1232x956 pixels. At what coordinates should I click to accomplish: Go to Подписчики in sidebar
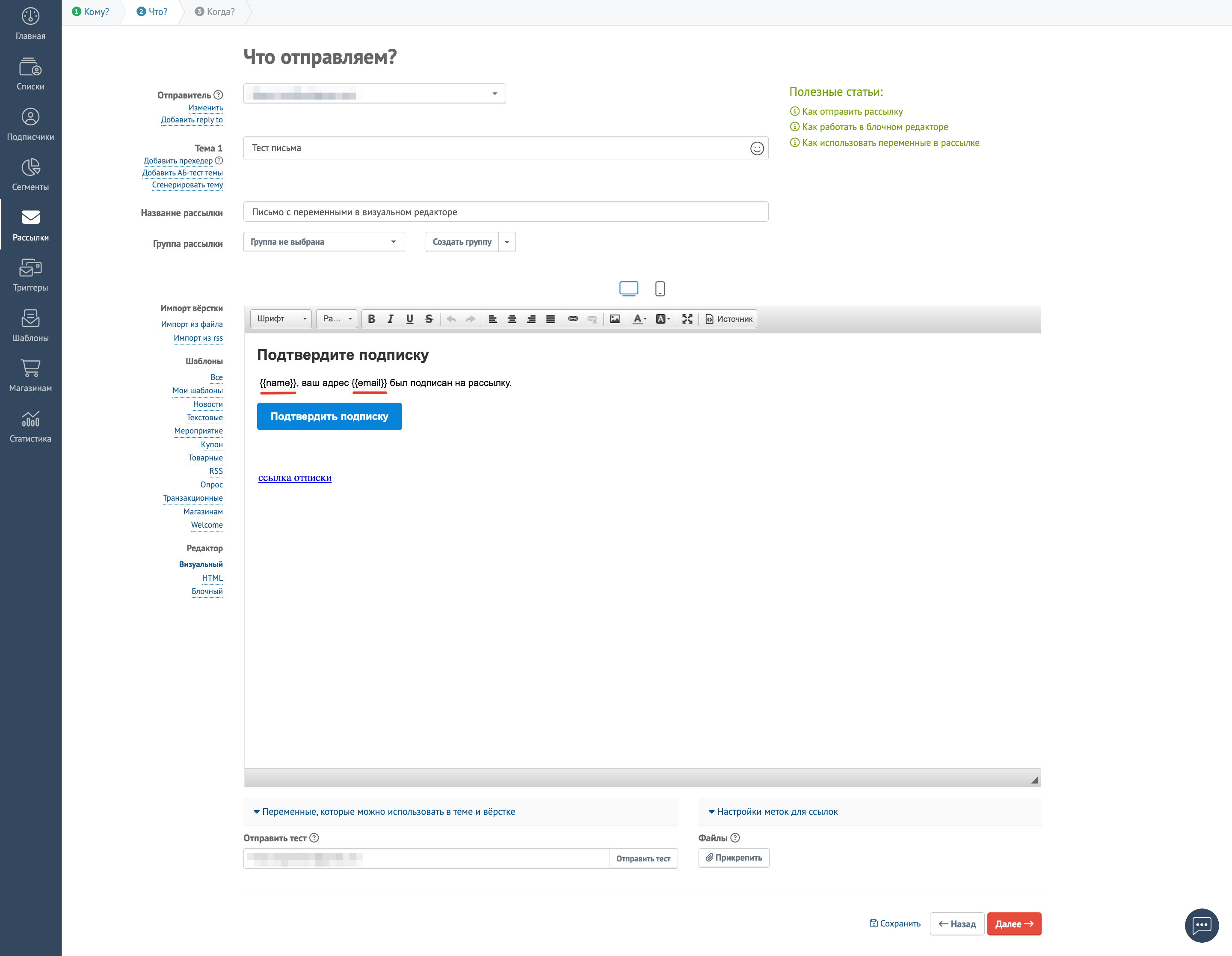pos(30,124)
